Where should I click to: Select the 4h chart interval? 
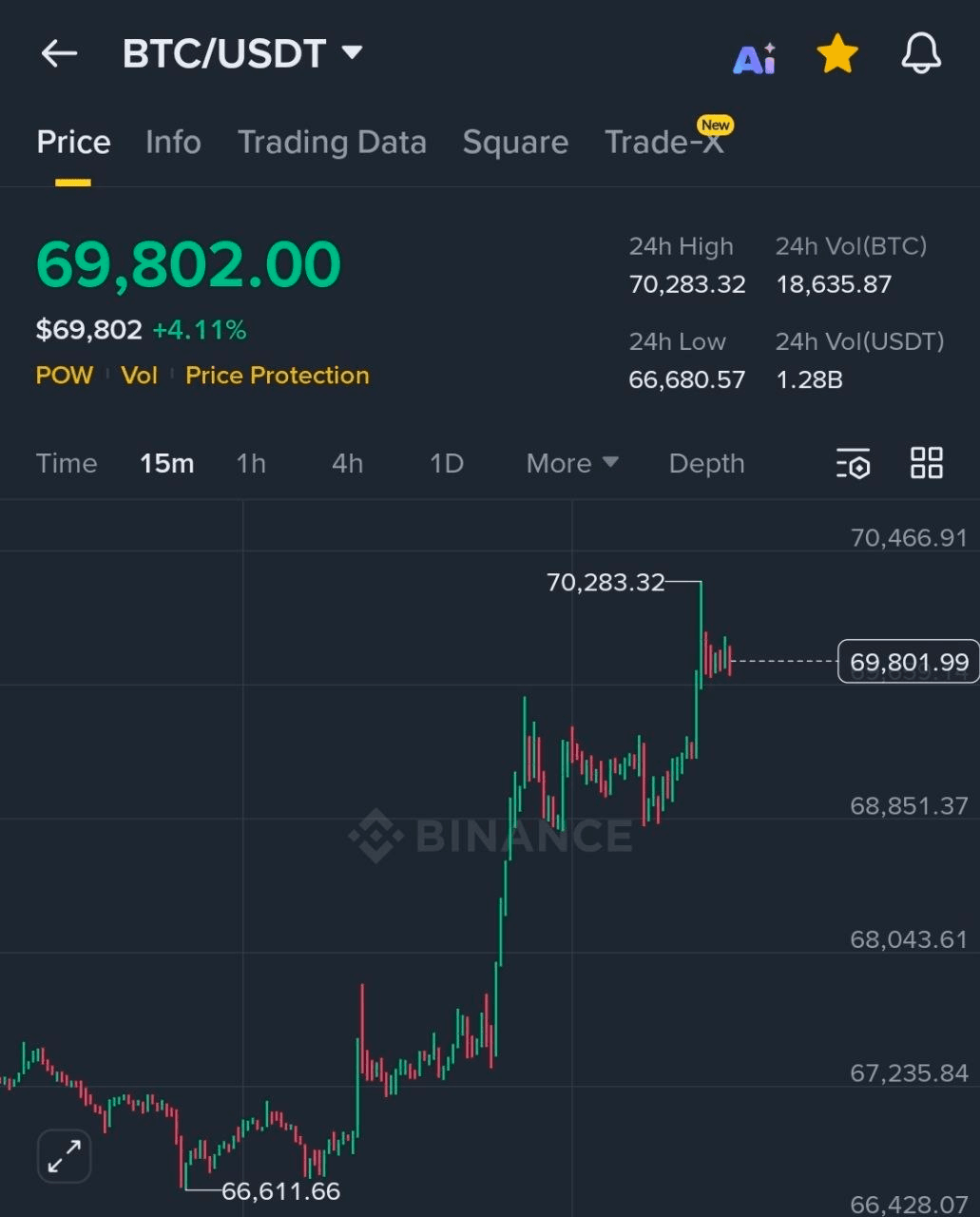pos(347,463)
